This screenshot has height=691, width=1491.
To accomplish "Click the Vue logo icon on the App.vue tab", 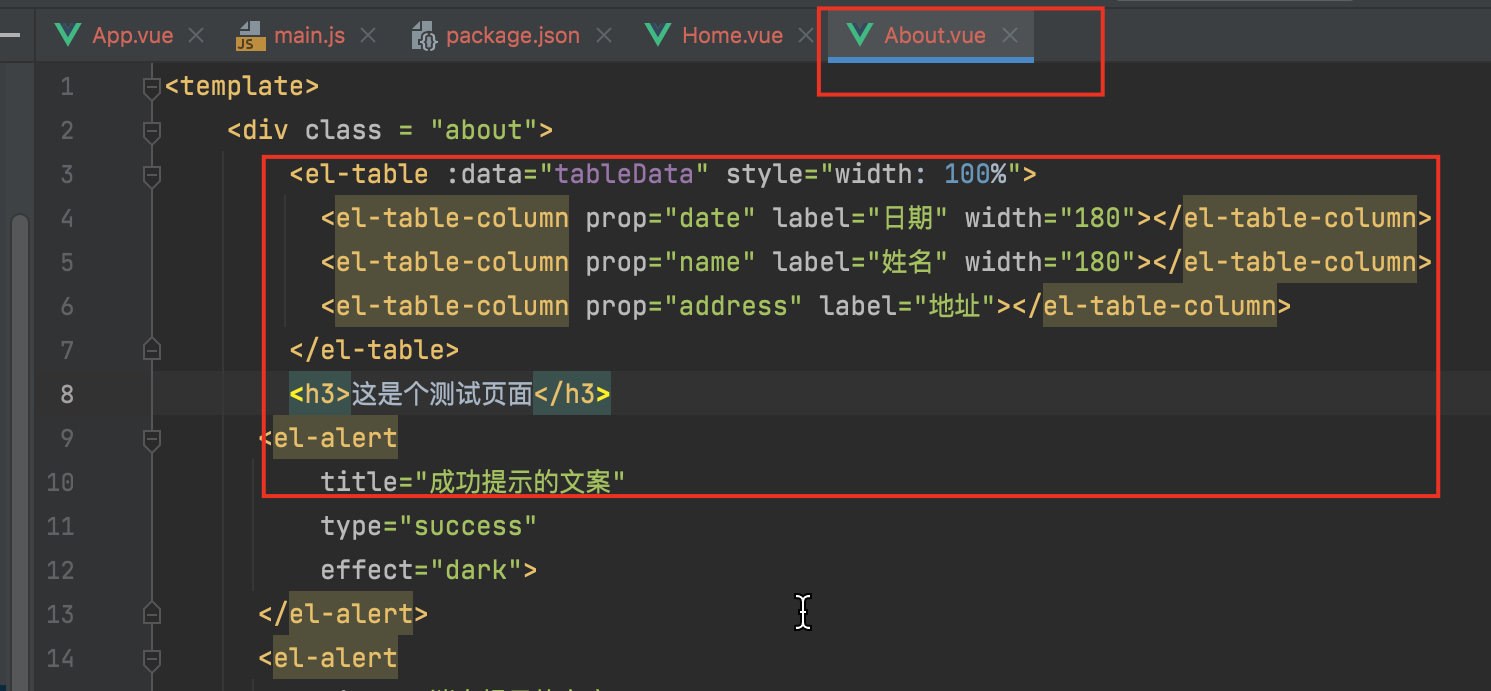I will click(x=67, y=35).
